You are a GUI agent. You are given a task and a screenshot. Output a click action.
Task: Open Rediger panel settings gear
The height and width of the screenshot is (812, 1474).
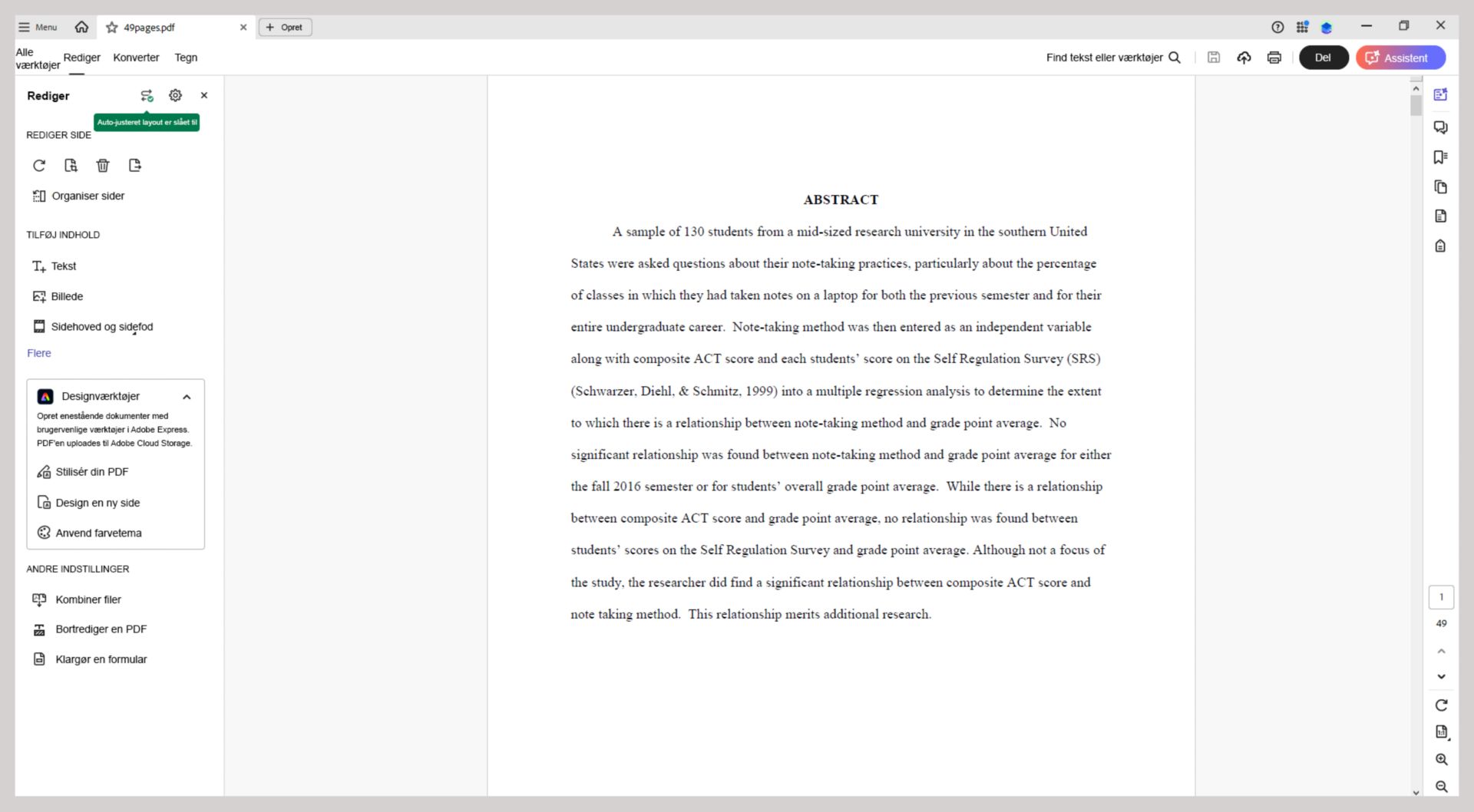tap(176, 95)
